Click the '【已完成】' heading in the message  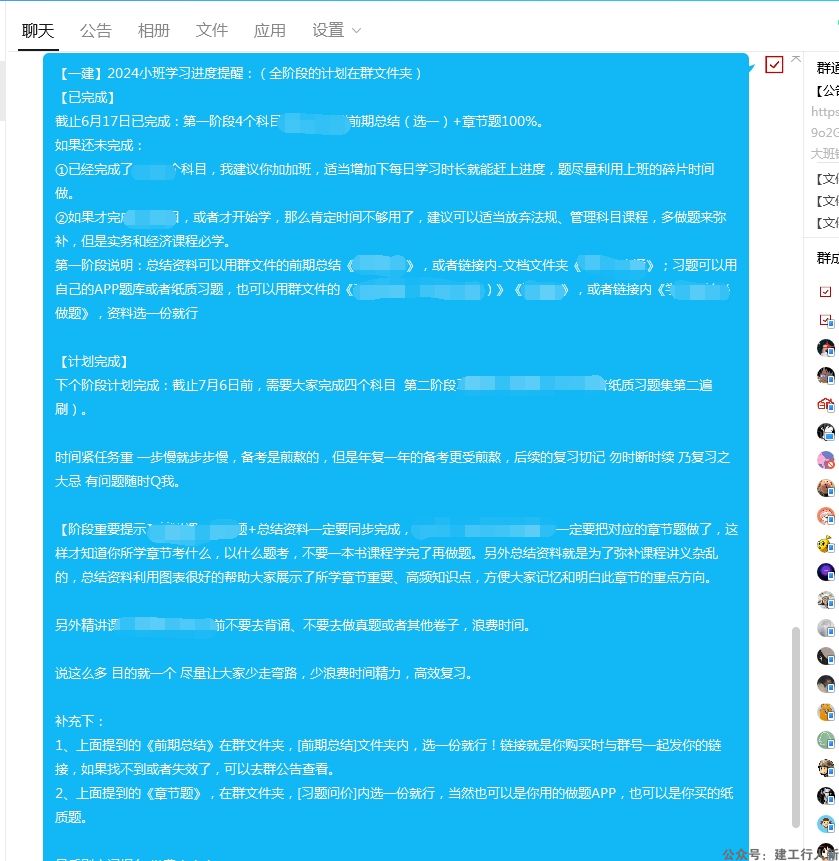[86, 98]
